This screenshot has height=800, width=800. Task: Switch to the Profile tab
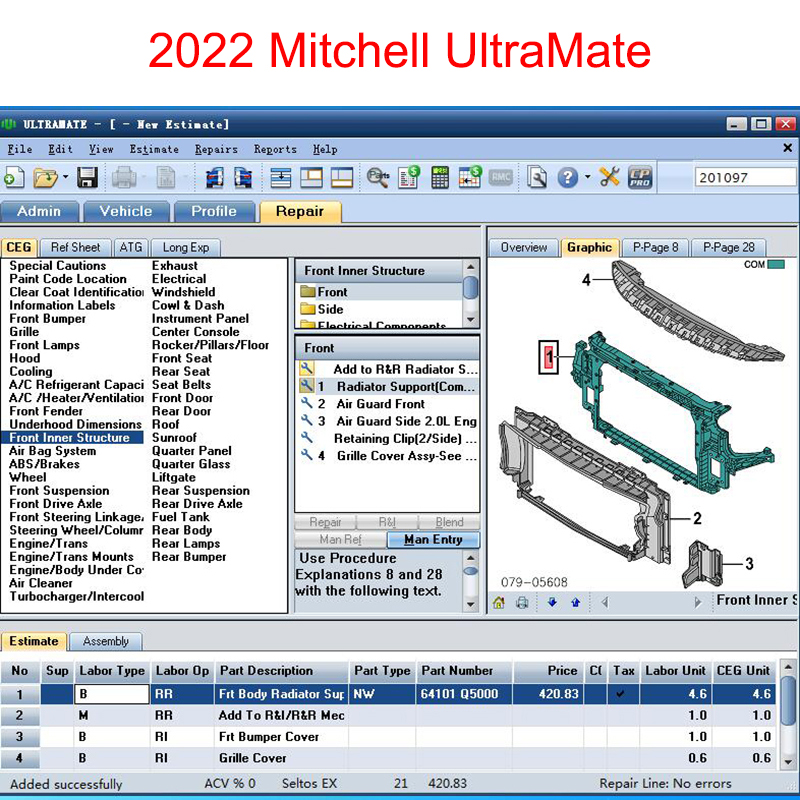click(x=214, y=211)
